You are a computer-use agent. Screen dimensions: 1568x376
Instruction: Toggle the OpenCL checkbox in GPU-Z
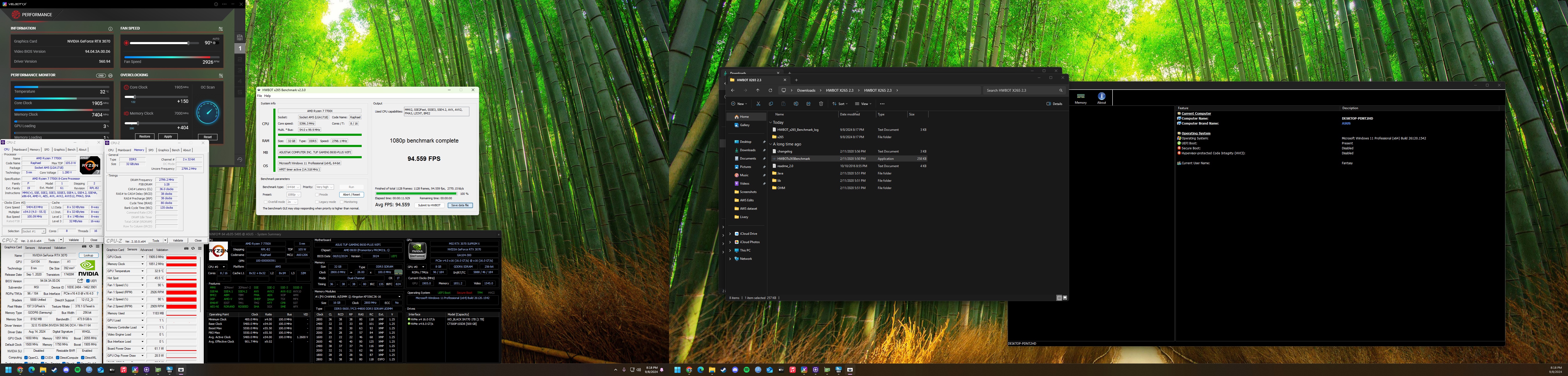click(x=26, y=358)
